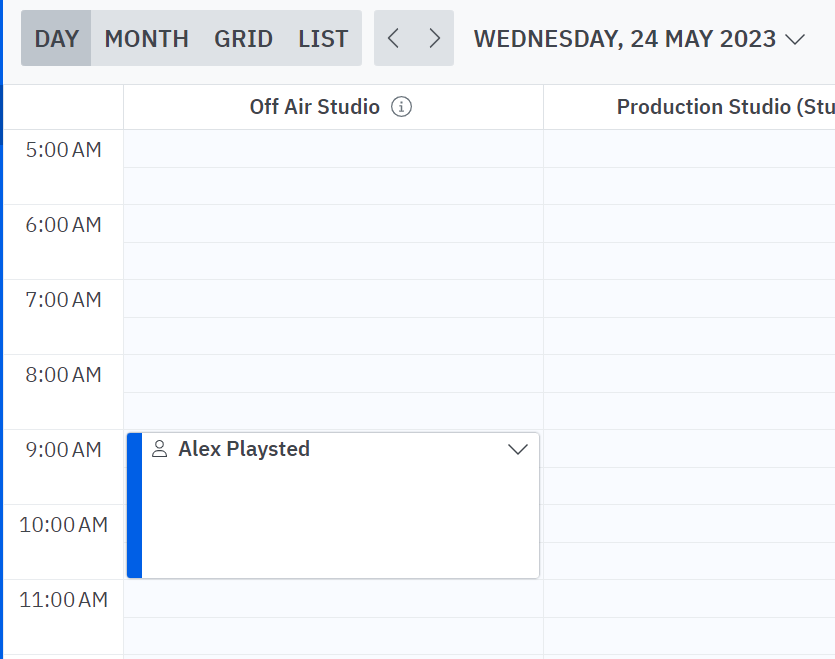This screenshot has height=659, width=835.
Task: Go to the previous day arrow
Action: tap(393, 39)
